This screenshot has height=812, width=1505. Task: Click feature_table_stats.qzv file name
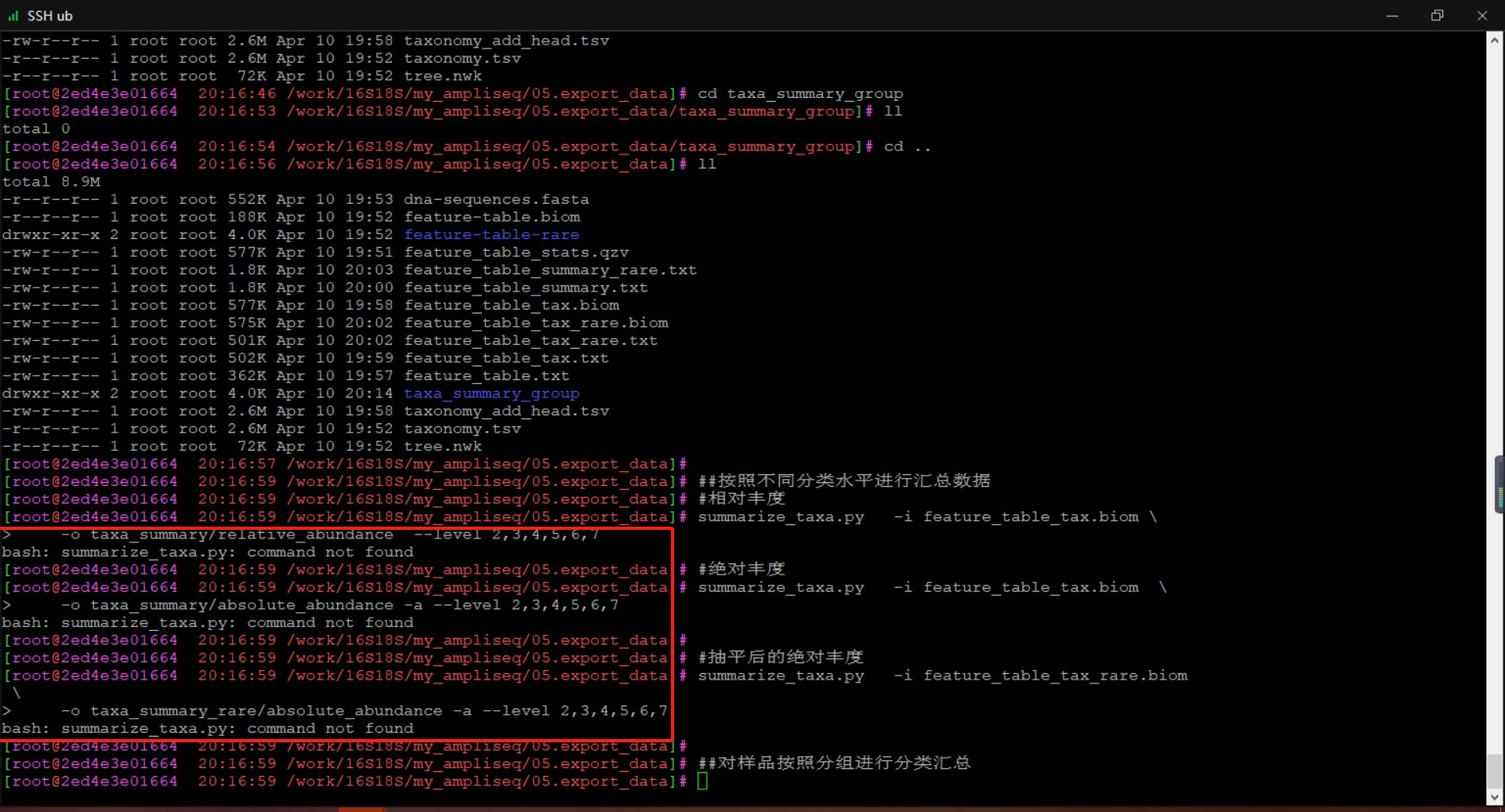516,252
